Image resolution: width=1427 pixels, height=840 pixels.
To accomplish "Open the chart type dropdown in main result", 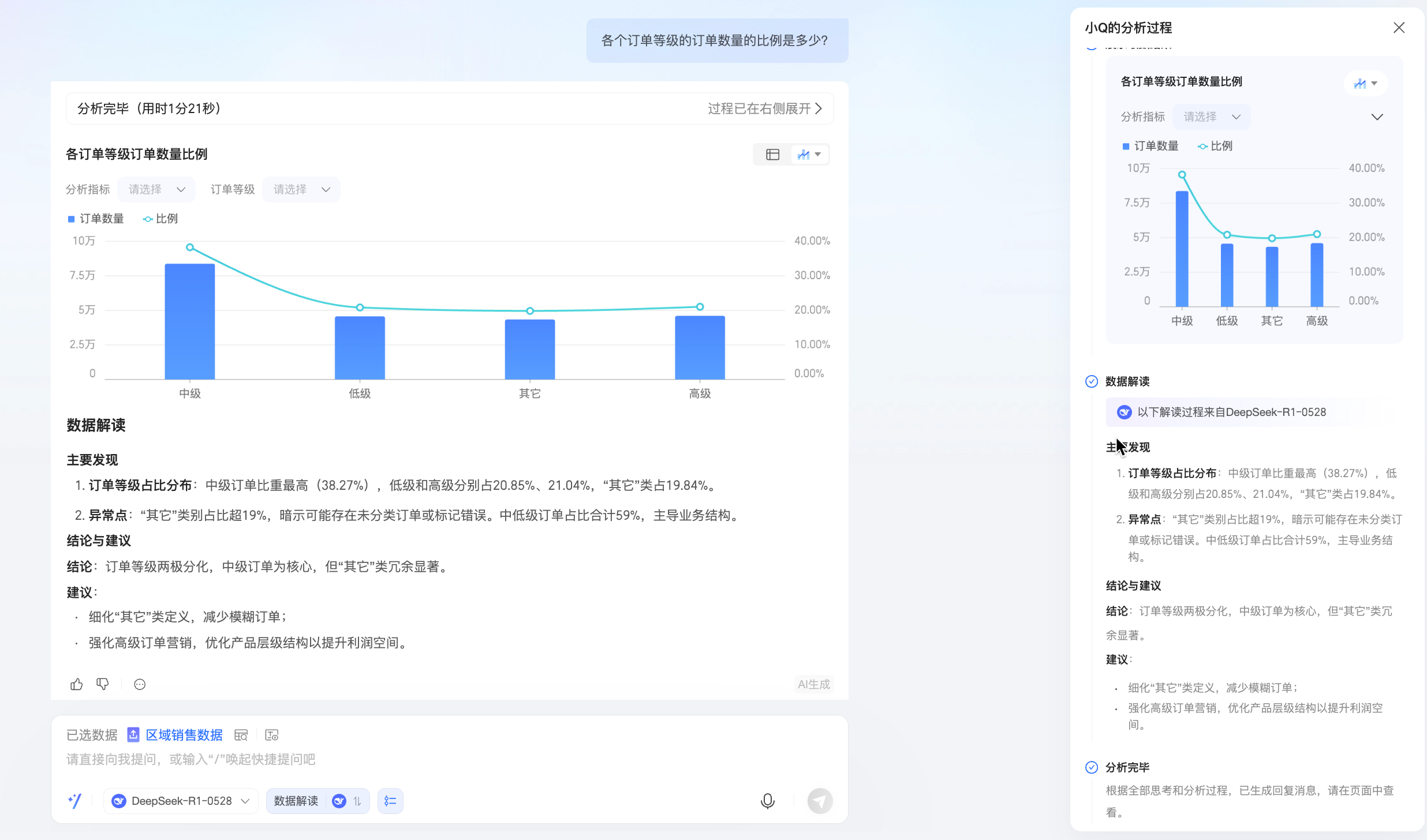I will tap(809, 155).
